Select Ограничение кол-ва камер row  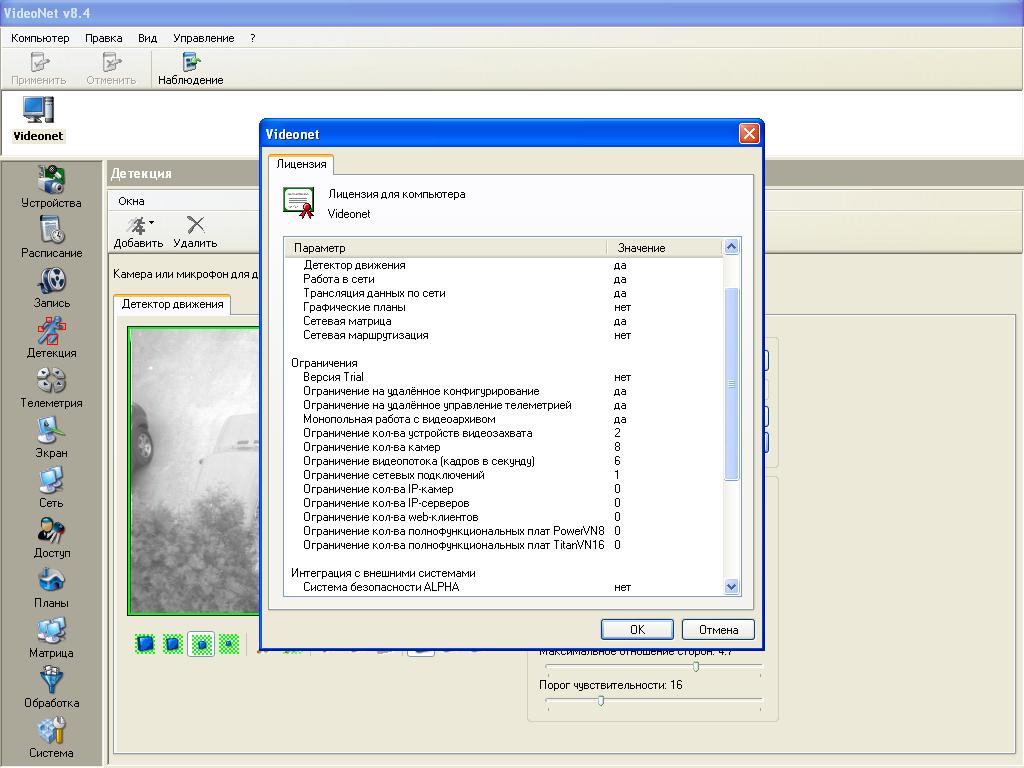504,447
